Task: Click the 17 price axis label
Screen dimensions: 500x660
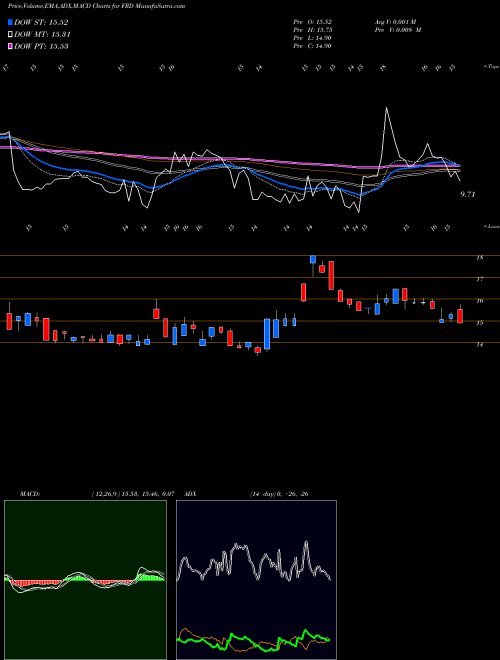Action: tap(479, 279)
